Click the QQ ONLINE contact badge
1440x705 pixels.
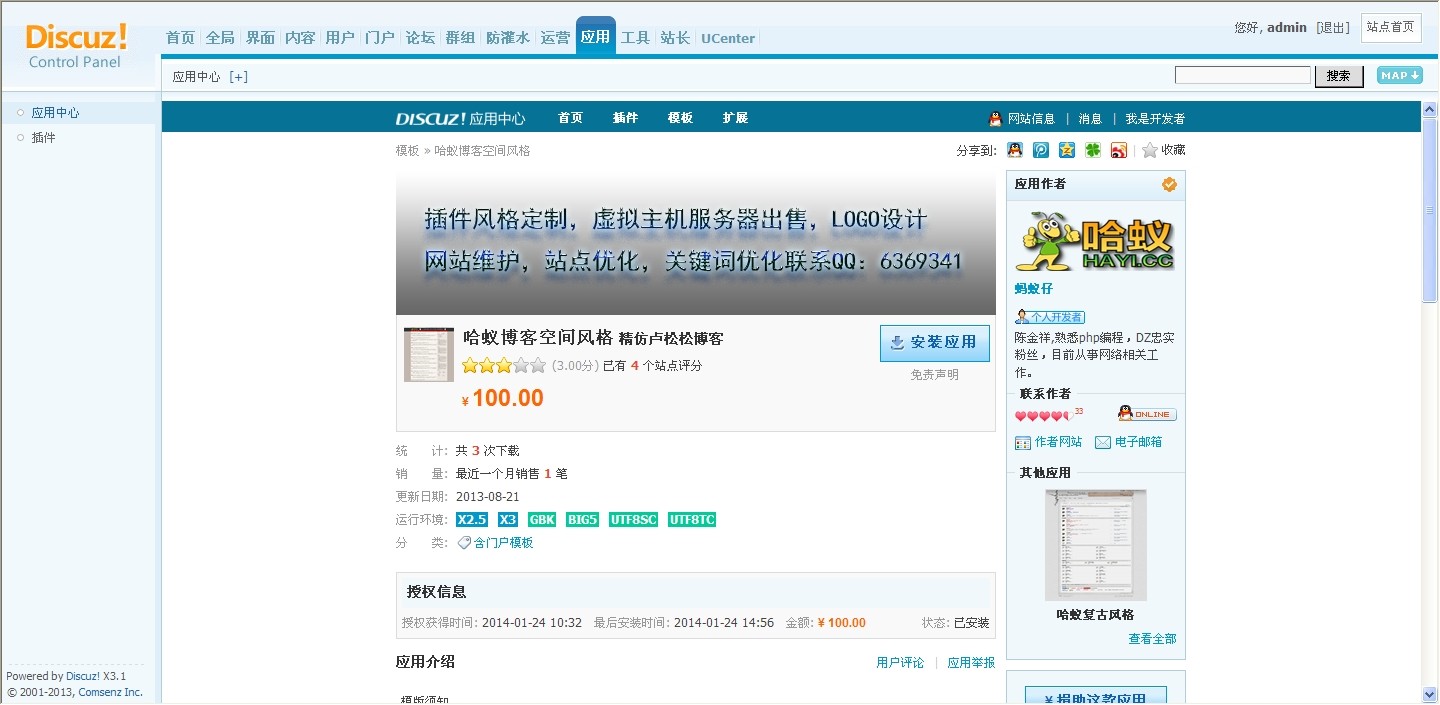pyautogui.click(x=1147, y=413)
